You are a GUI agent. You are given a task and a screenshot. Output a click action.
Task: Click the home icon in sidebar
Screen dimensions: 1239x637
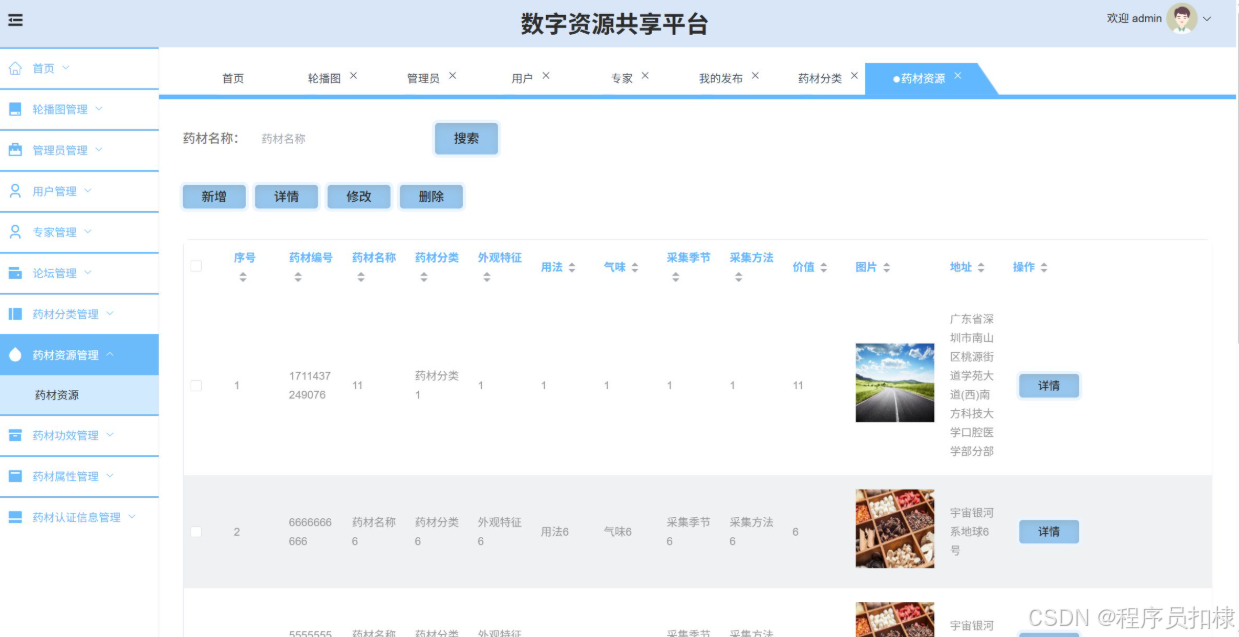(15, 68)
